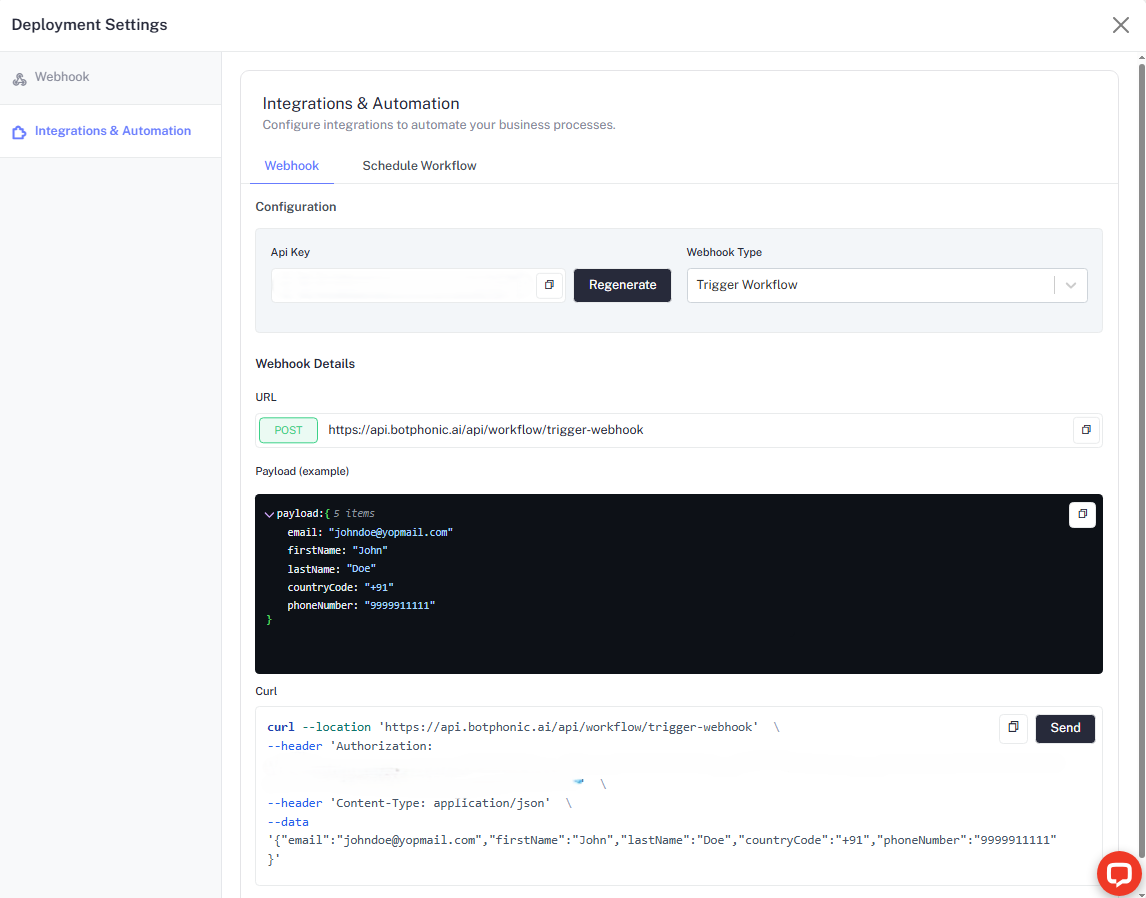This screenshot has width=1146, height=898.
Task: Select the Integrations & Automation sidebar icon
Action: click(18, 131)
